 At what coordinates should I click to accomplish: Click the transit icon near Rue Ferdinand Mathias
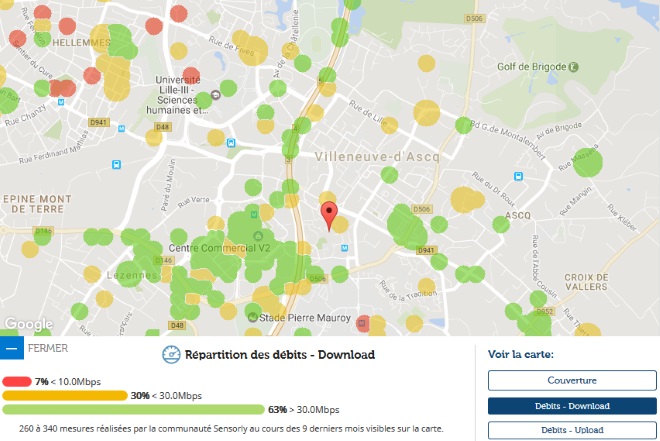pos(117,162)
